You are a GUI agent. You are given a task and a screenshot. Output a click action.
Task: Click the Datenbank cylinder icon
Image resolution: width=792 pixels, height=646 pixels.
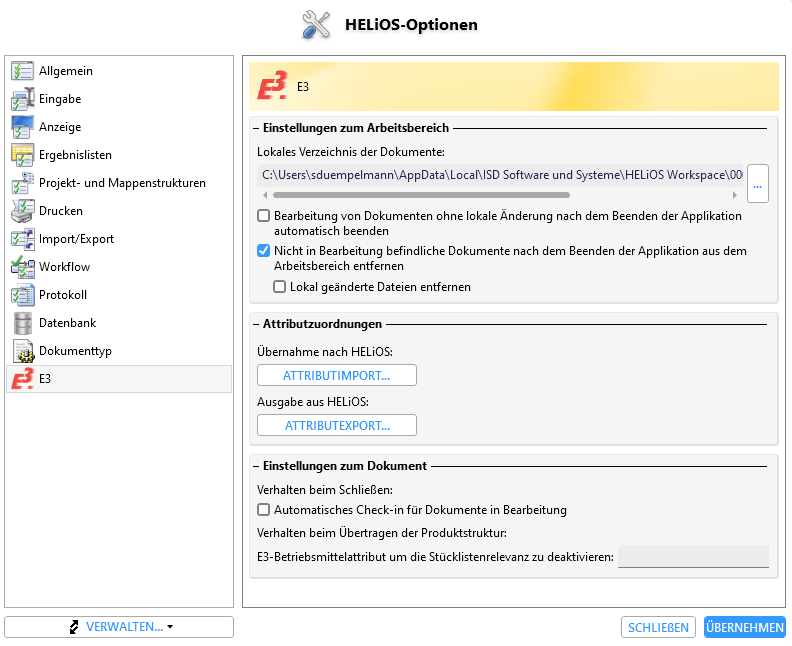(x=22, y=323)
